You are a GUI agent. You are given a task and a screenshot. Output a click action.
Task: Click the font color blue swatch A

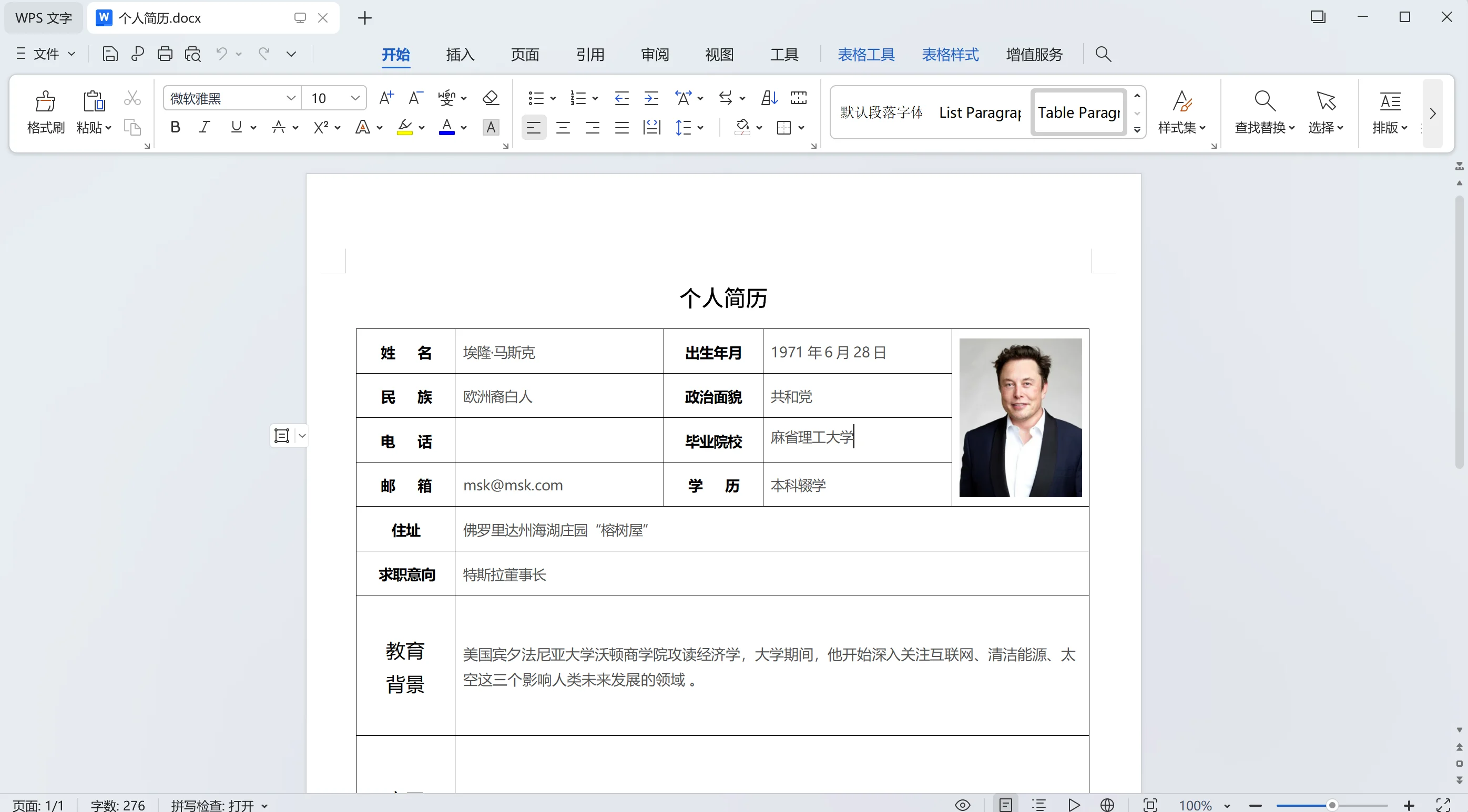pyautogui.click(x=447, y=127)
